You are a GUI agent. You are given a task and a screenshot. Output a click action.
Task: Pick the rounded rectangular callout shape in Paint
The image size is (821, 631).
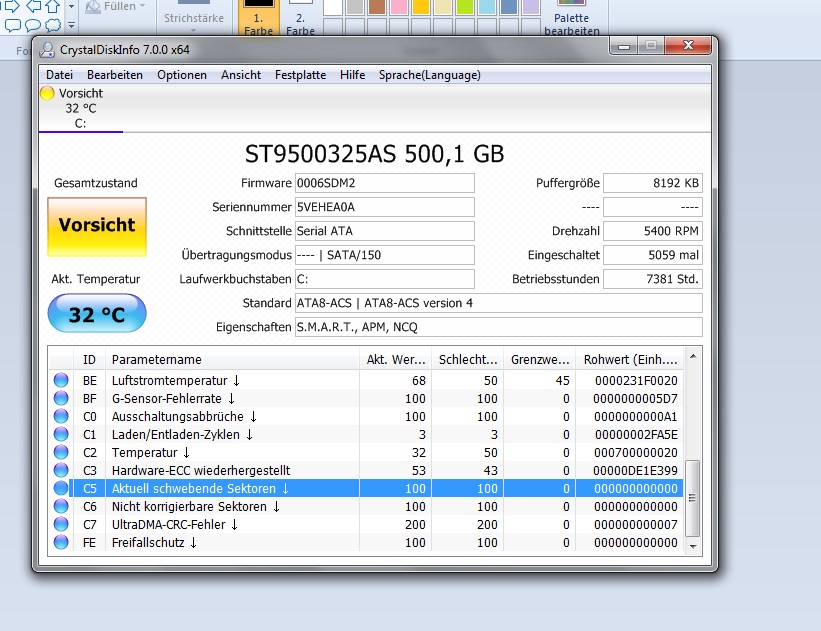point(13,25)
